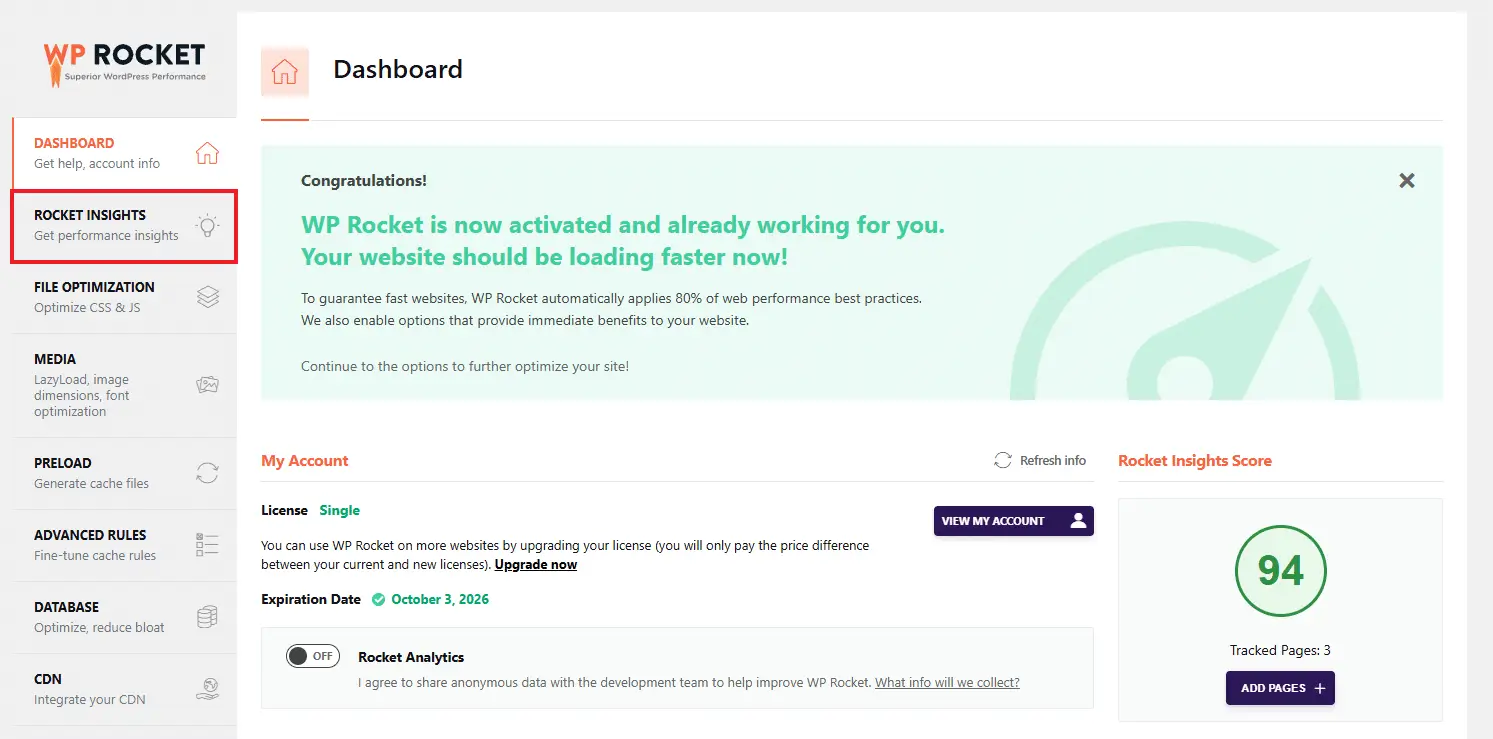Click the Advanced Rules list icon
This screenshot has width=1493, height=739.
pyautogui.click(x=207, y=544)
